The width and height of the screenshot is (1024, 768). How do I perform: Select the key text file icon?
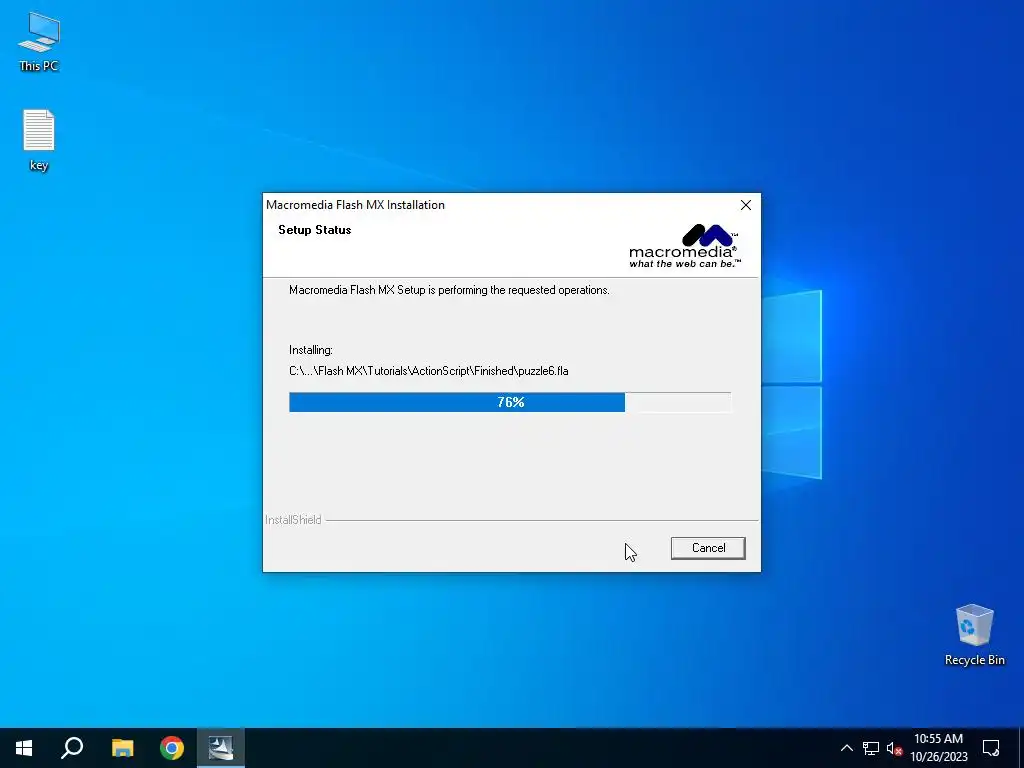pos(39,140)
